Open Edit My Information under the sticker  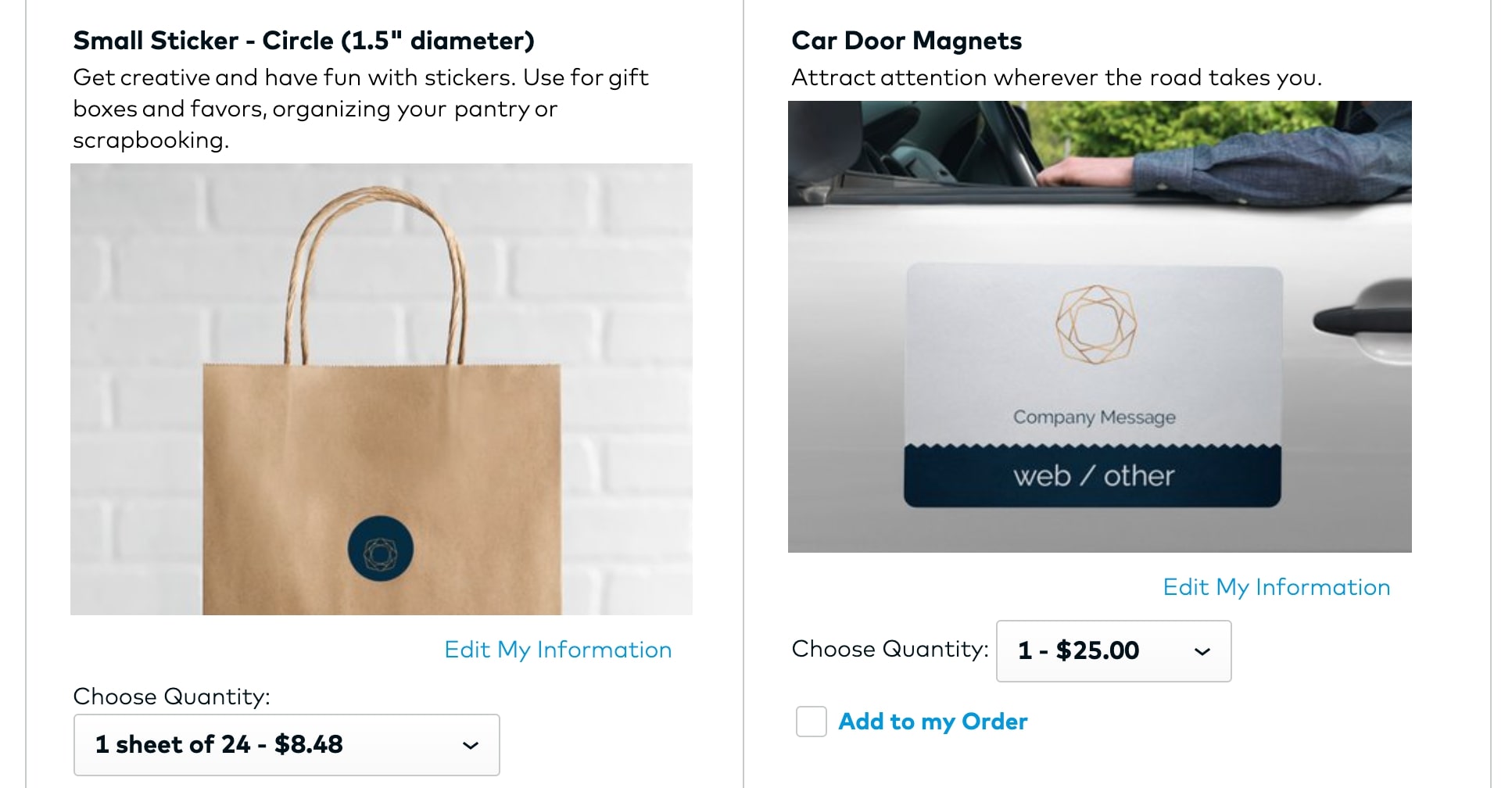click(x=557, y=650)
